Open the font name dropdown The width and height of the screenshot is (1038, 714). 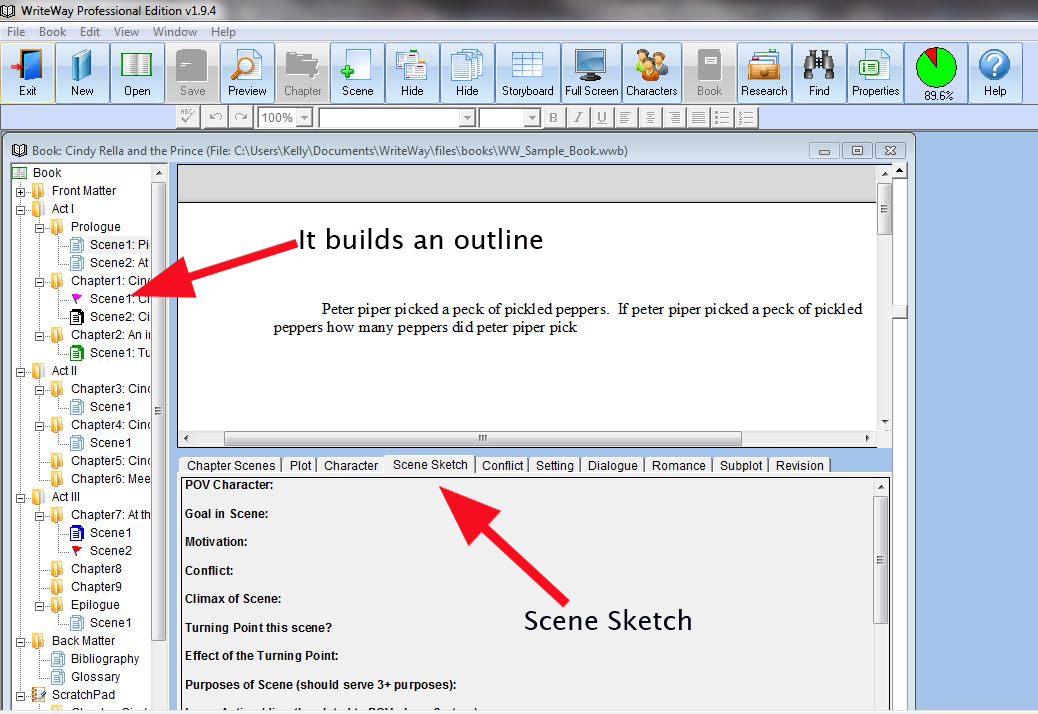pos(467,118)
